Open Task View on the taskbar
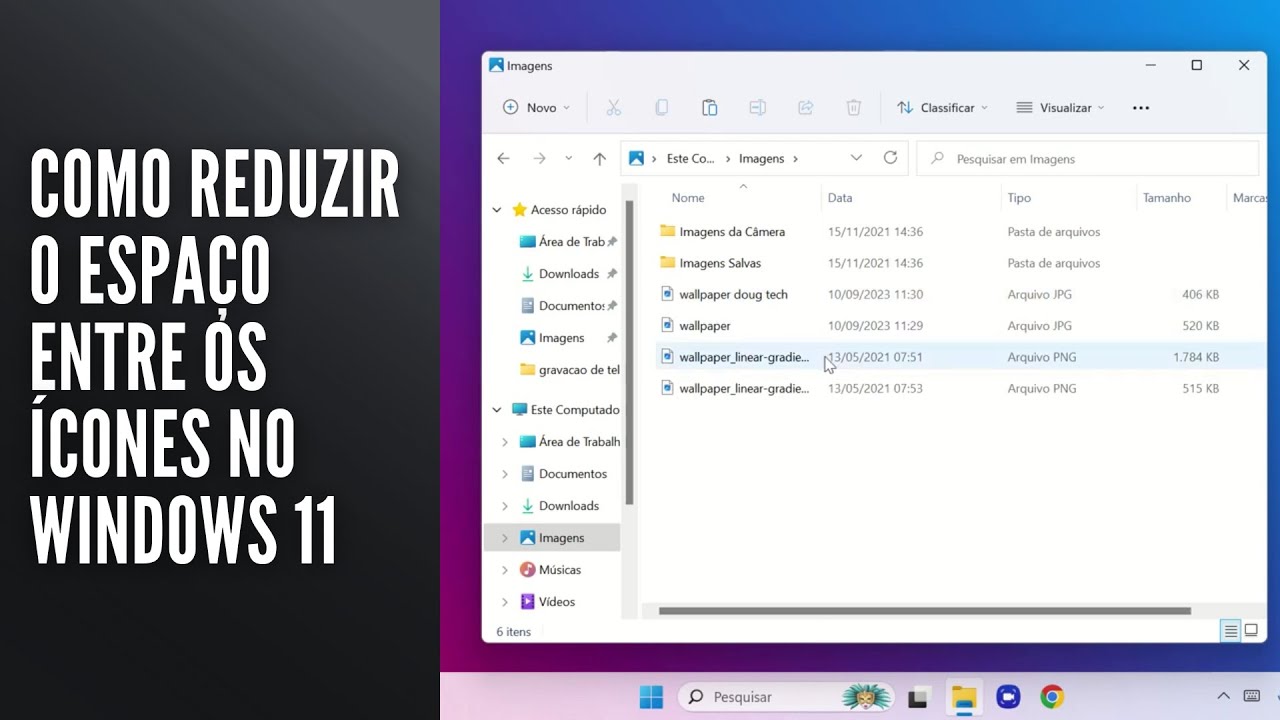Screen dimensions: 1280x720 tap(918, 697)
